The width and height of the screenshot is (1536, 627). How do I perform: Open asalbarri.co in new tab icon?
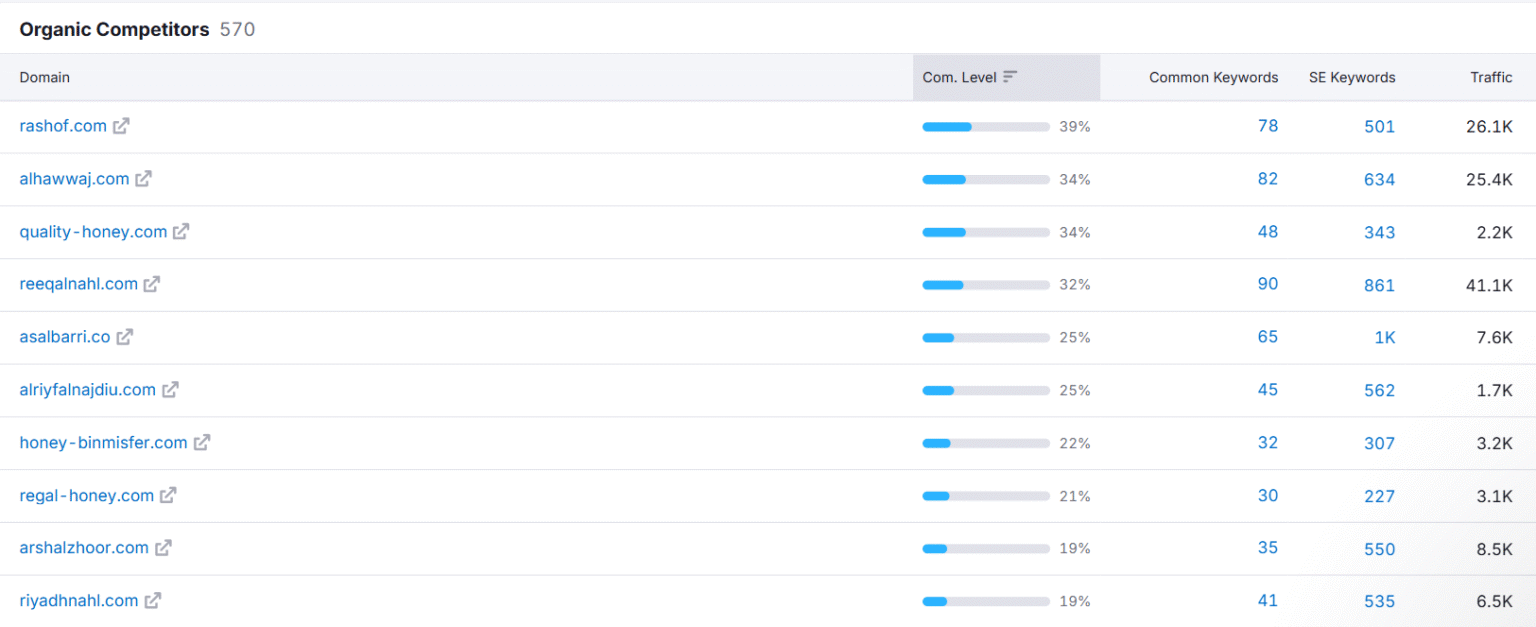[x=124, y=337]
